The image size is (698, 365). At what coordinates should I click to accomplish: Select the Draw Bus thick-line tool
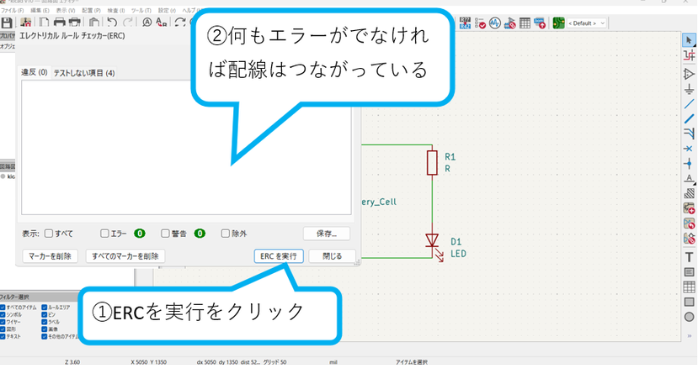(x=689, y=119)
